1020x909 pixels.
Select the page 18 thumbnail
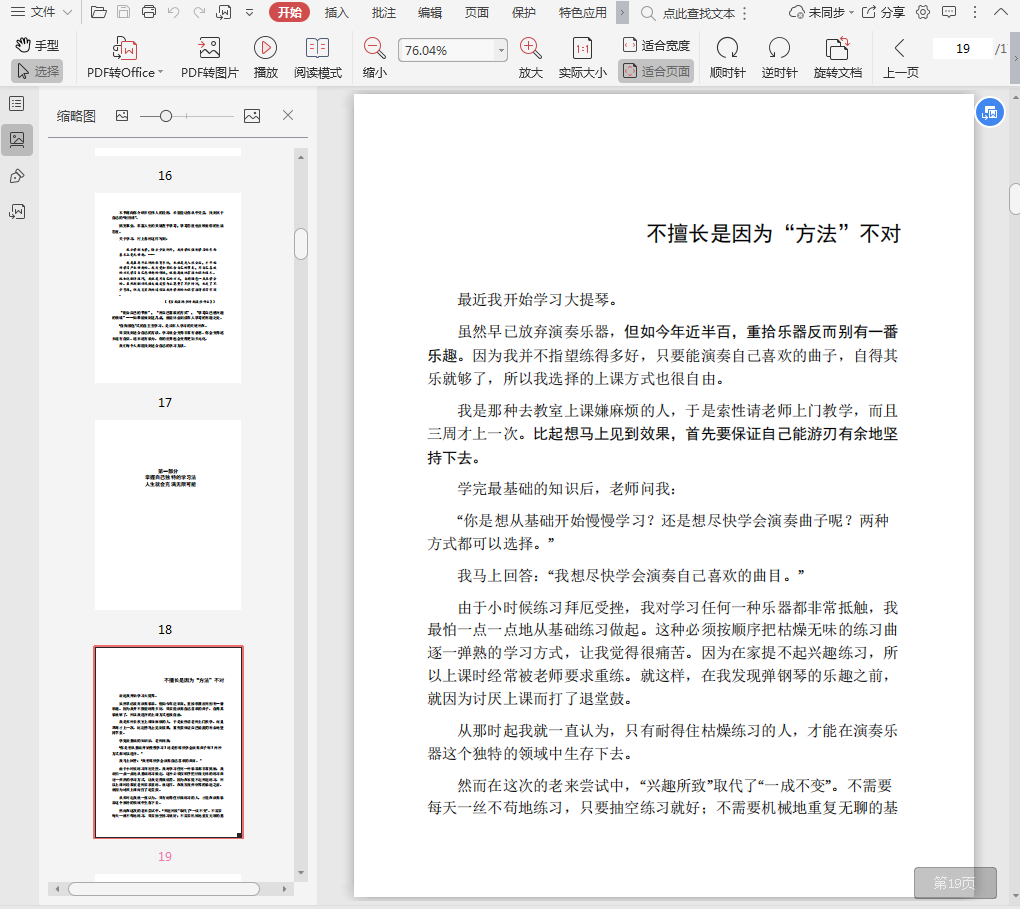168,515
